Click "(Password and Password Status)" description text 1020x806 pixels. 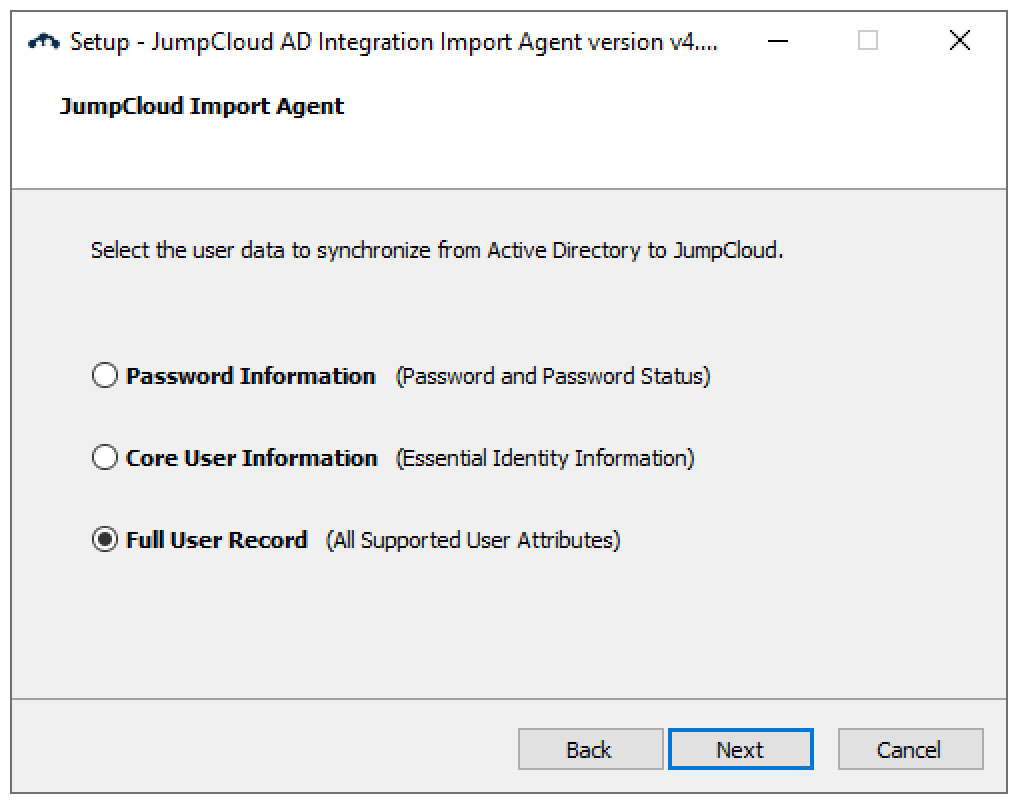coord(553,376)
